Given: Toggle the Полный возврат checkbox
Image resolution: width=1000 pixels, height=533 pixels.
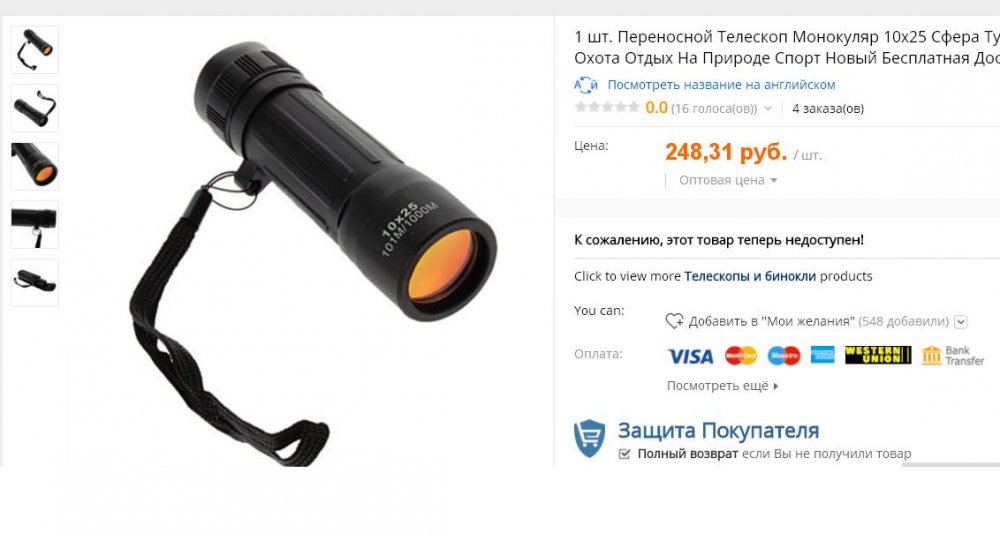Looking at the screenshot, I should tap(624, 454).
